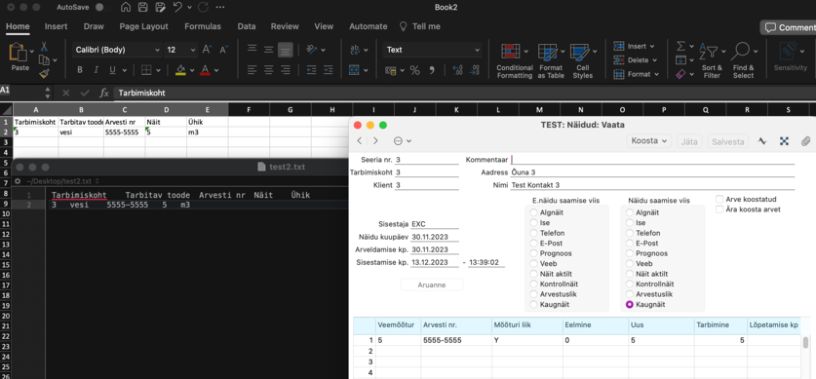The width and height of the screenshot is (816, 379).
Task: Check the Arve koostatud checkbox
Action: tap(719, 199)
